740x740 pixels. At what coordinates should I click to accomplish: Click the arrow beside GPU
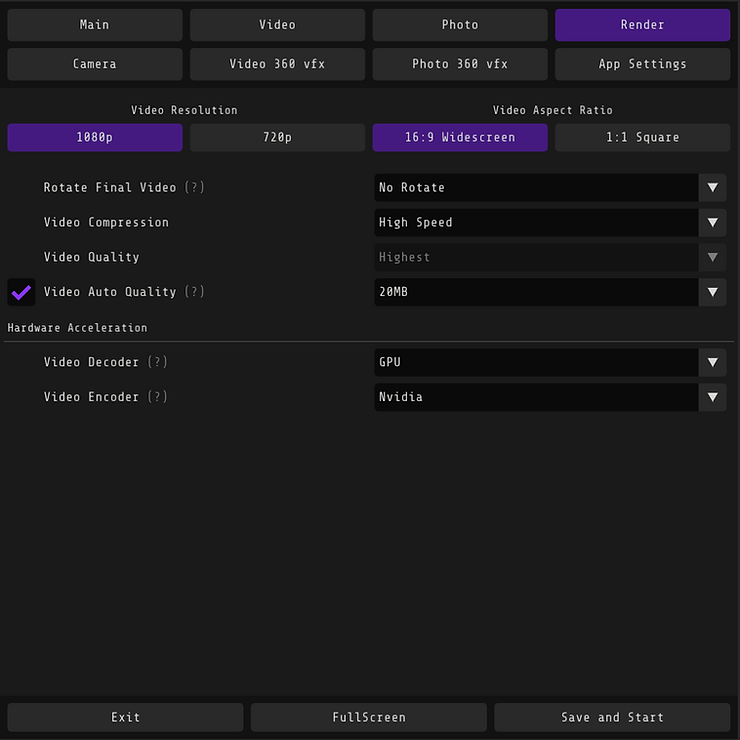tap(712, 362)
